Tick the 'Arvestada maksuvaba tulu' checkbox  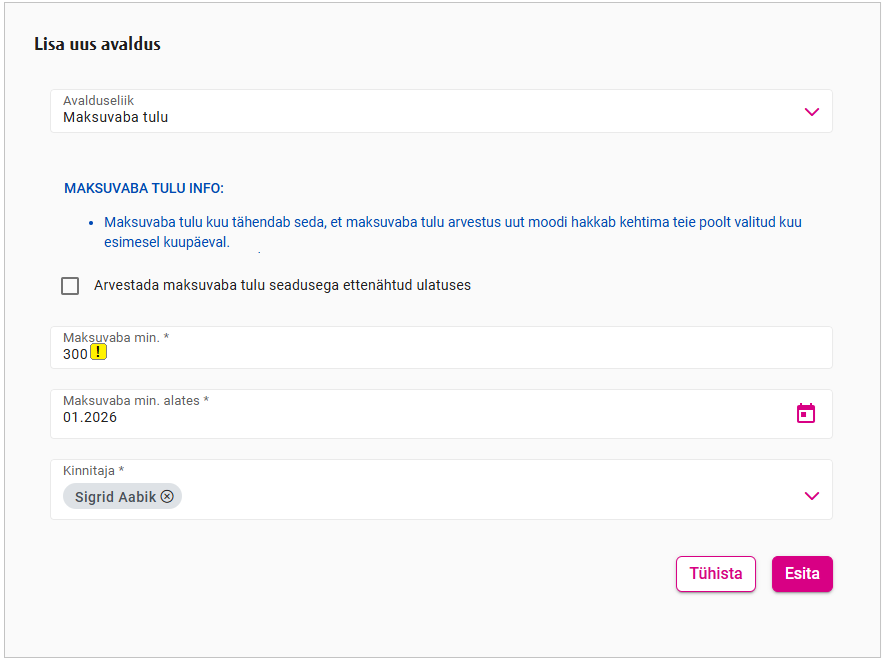pos(70,286)
